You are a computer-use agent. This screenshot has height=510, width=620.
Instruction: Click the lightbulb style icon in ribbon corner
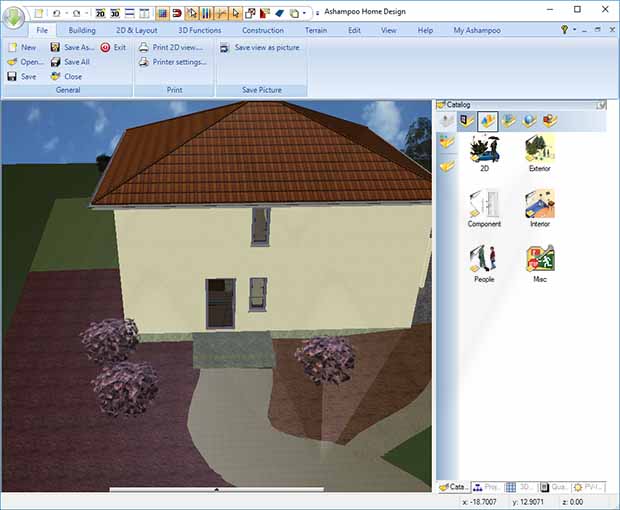click(x=565, y=29)
